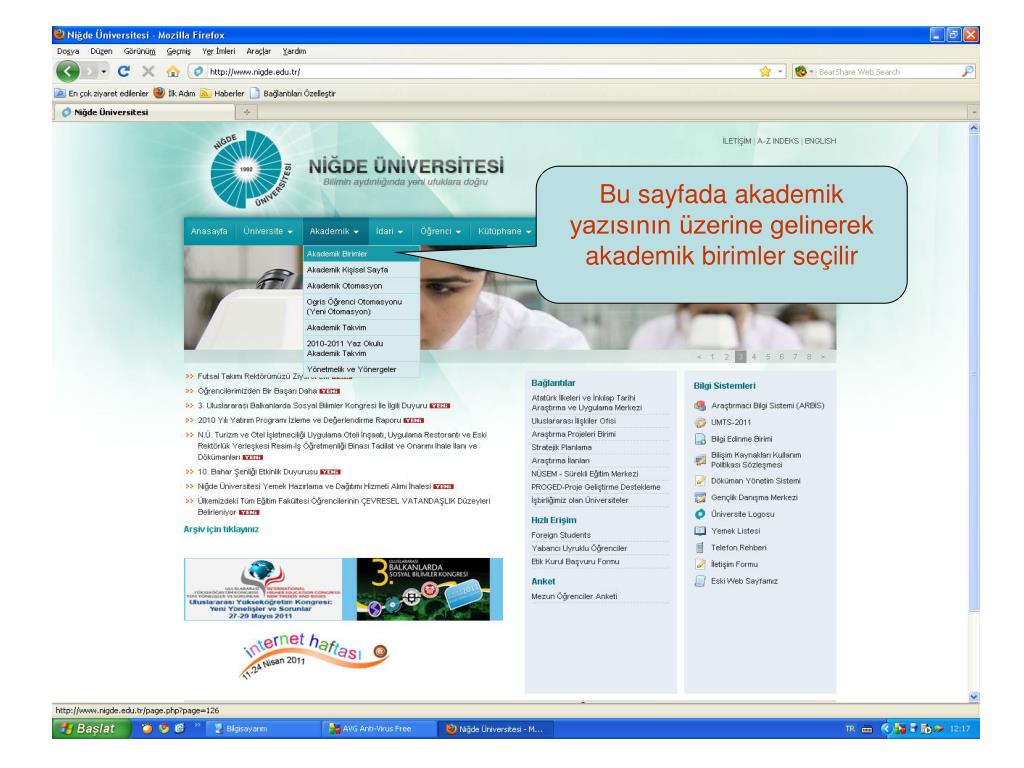
Task: Click the Niğde Üniversitesi circular logo
Action: click(x=251, y=169)
